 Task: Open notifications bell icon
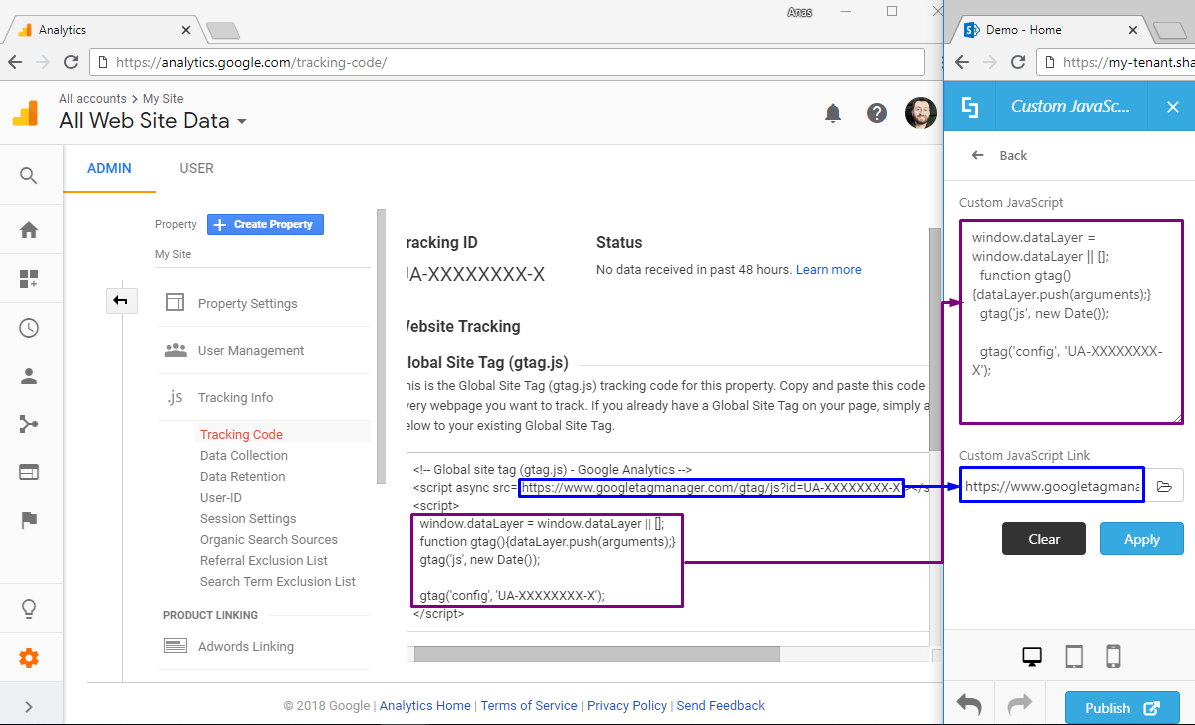[833, 114]
